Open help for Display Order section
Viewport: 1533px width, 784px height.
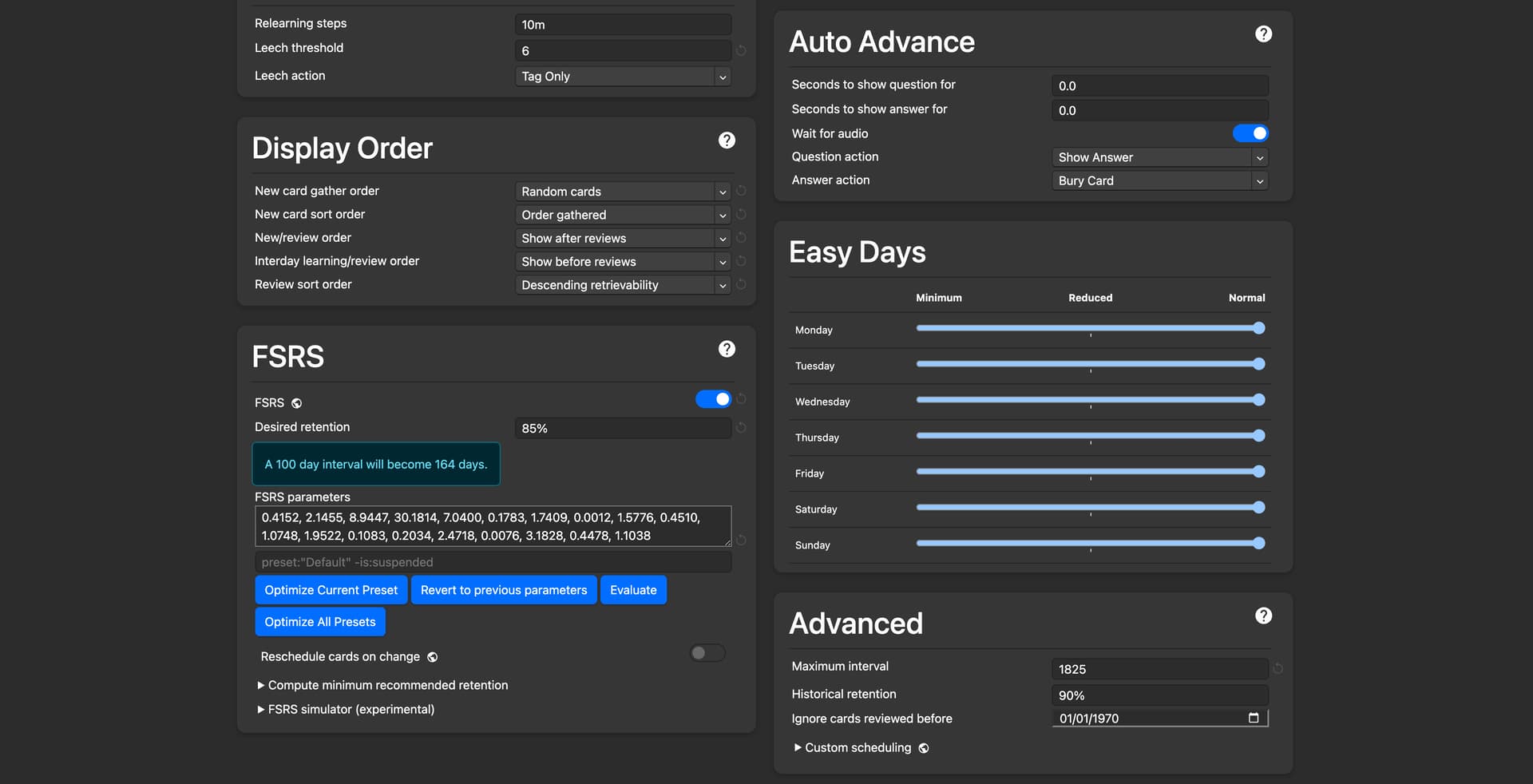727,141
